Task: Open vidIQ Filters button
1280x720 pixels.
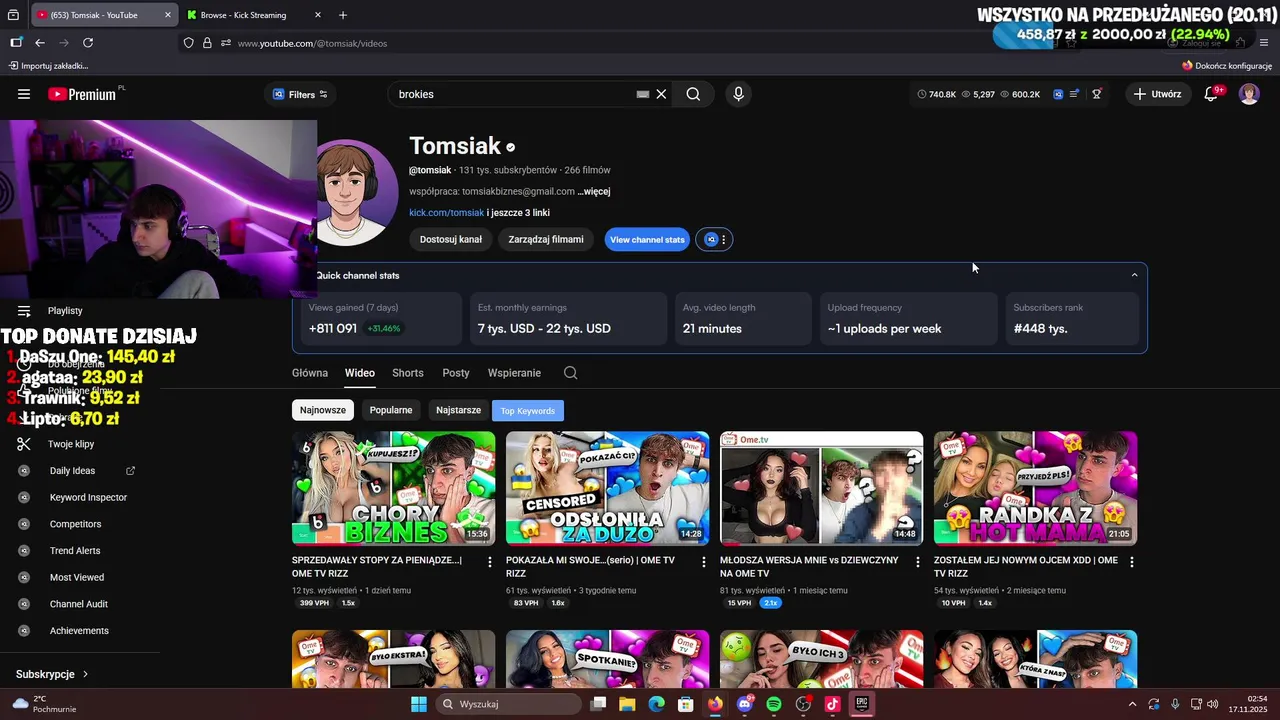Action: [300, 94]
